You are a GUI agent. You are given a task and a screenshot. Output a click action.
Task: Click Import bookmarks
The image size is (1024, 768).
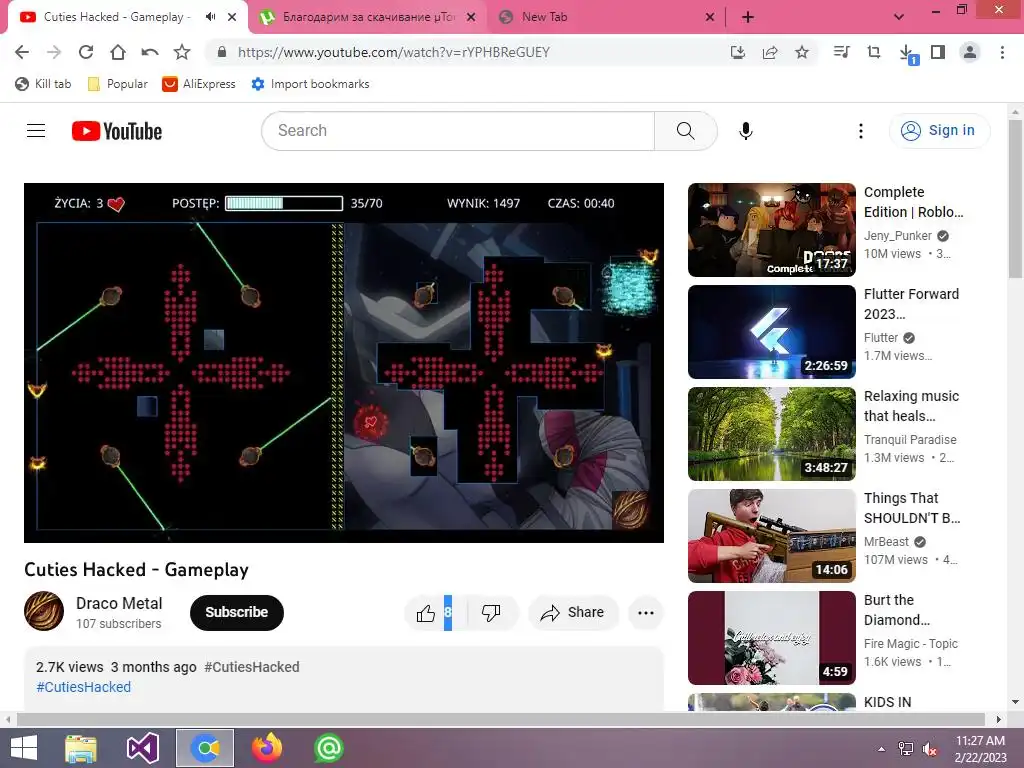coord(311,84)
